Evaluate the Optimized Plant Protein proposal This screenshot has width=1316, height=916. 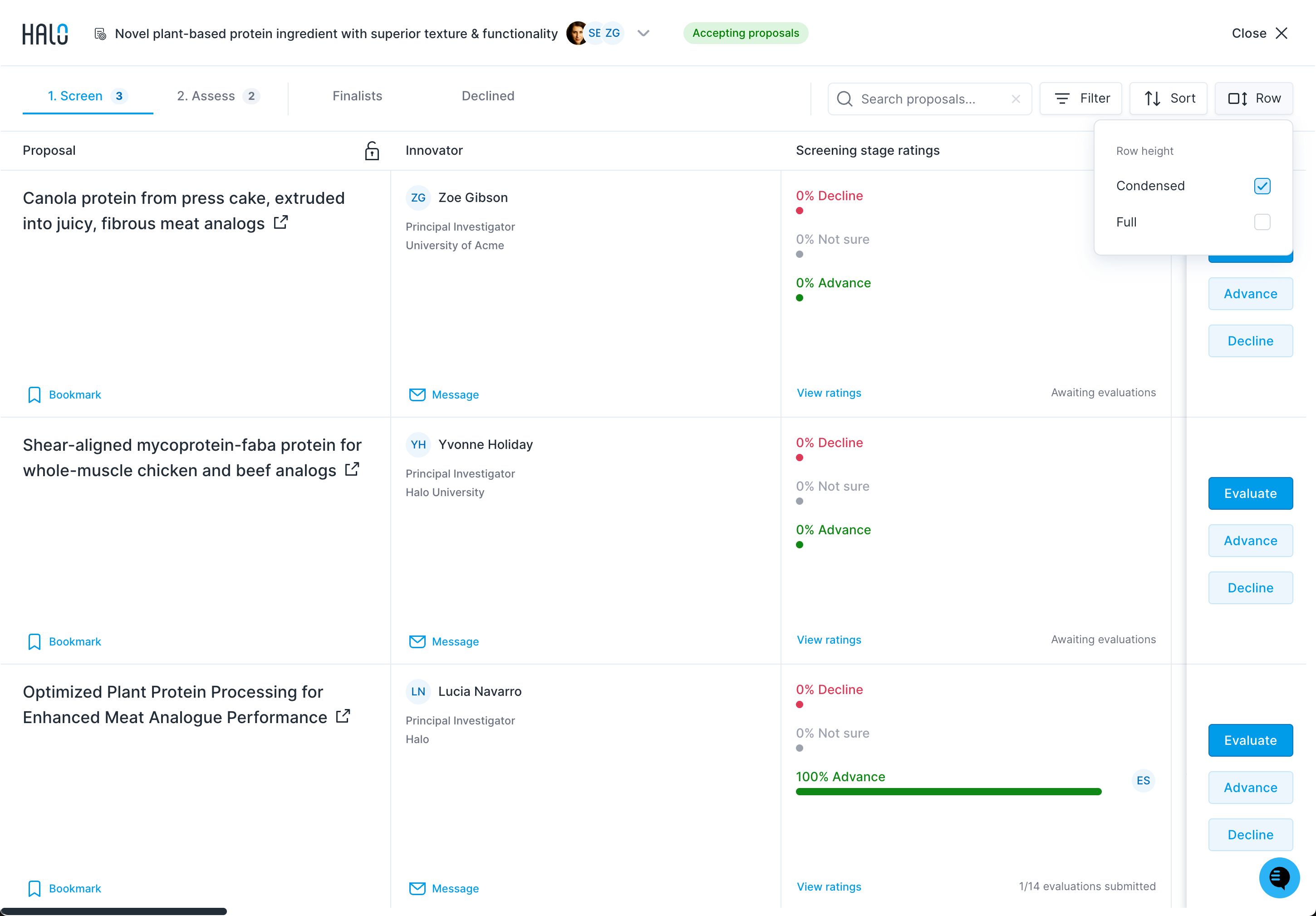1250,741
